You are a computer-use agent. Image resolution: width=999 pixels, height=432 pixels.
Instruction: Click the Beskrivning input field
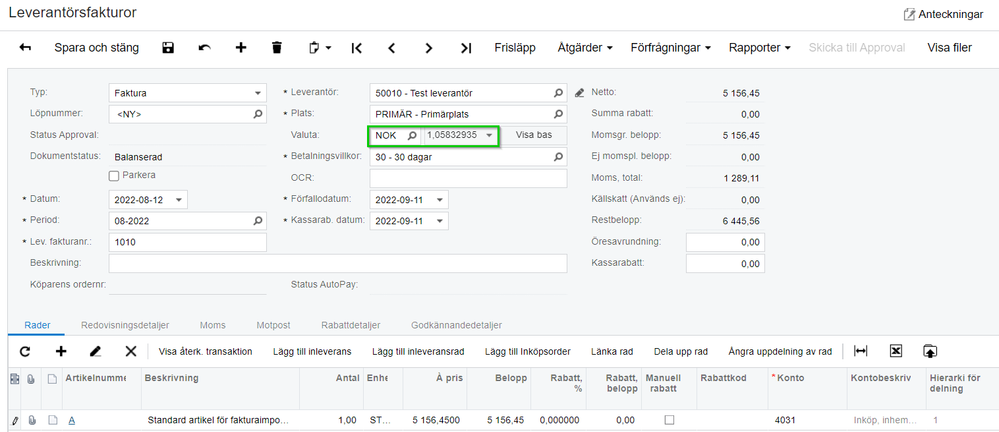[x=338, y=263]
